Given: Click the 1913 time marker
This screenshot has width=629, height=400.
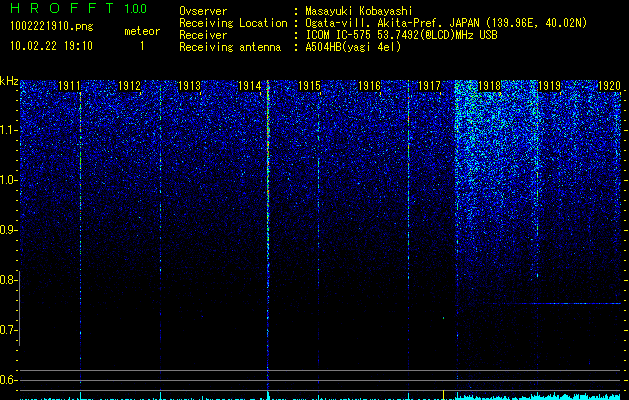Looking at the screenshot, I should pos(189,86).
